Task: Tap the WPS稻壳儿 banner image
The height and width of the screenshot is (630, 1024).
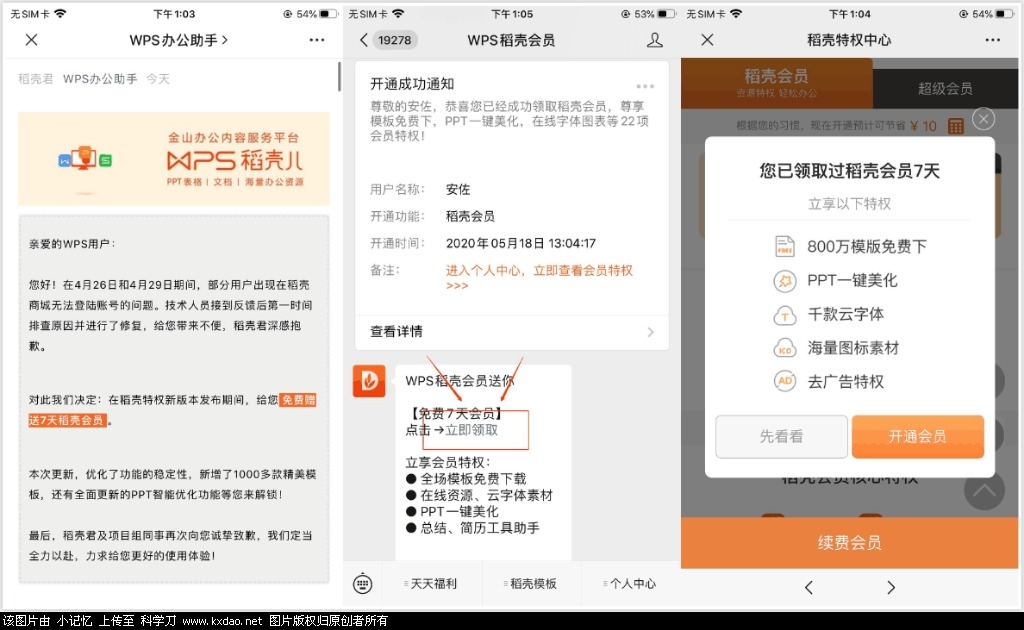Action: (x=174, y=159)
